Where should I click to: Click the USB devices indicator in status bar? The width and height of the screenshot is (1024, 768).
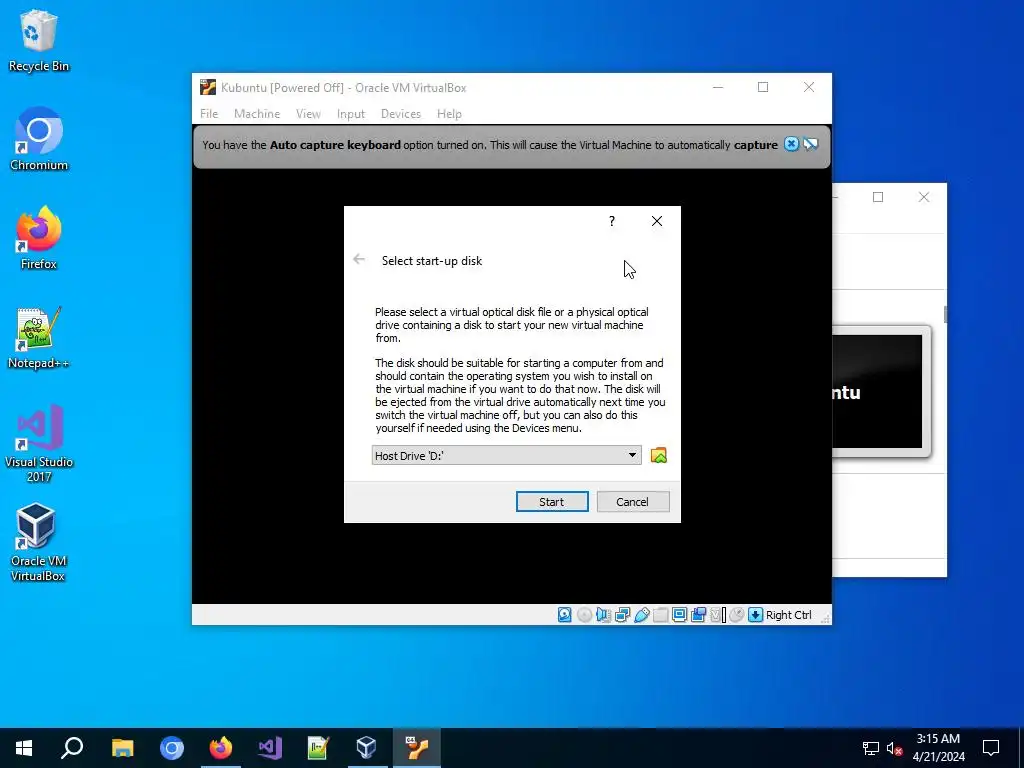click(641, 615)
